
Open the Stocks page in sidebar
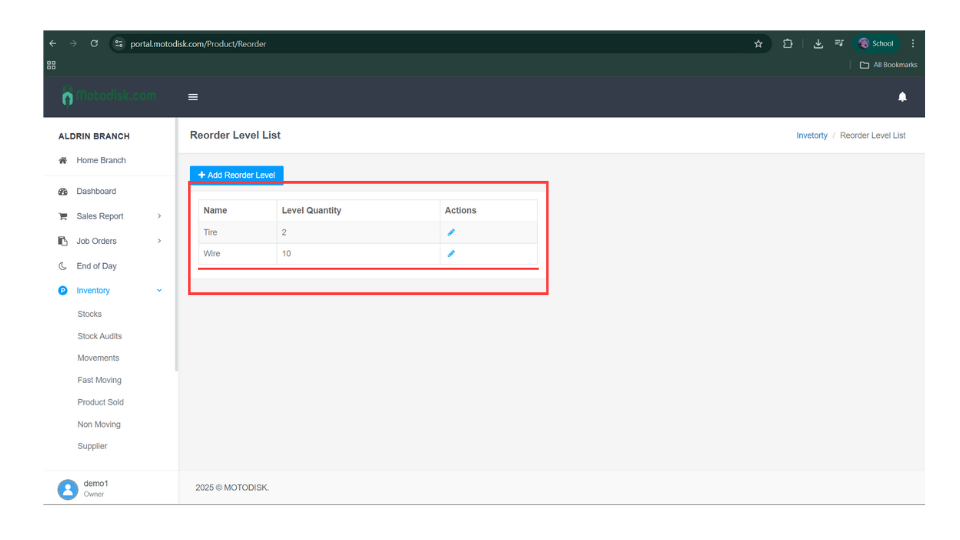pyautogui.click(x=90, y=314)
